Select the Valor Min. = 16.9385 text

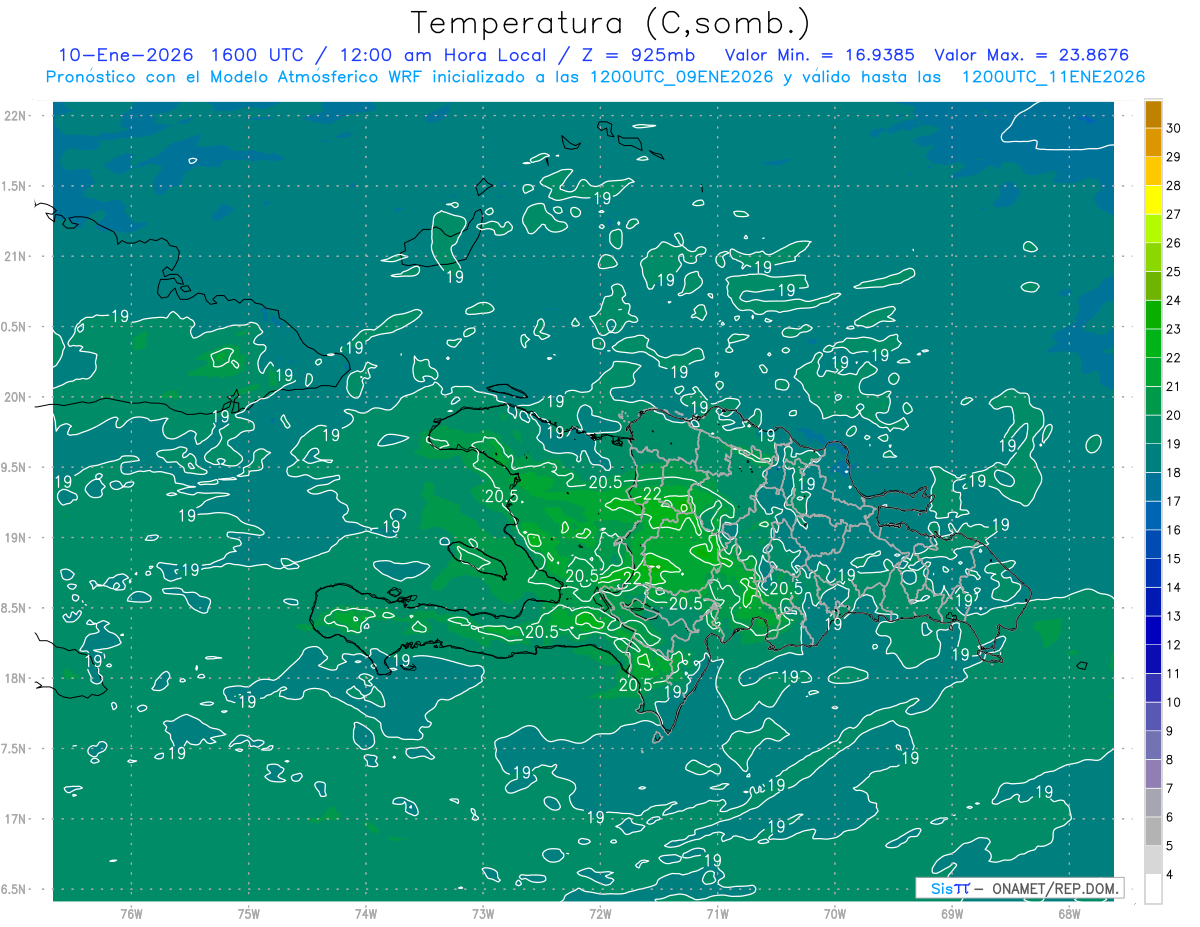point(819,55)
